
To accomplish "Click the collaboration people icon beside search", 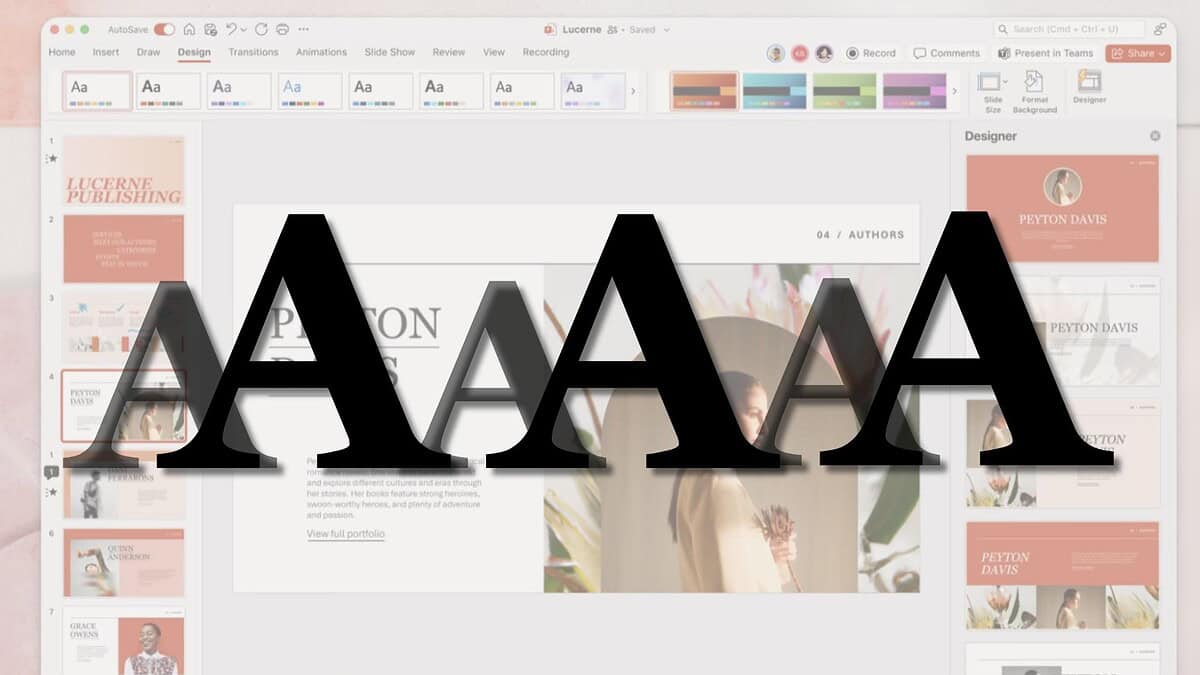I will coord(1160,30).
